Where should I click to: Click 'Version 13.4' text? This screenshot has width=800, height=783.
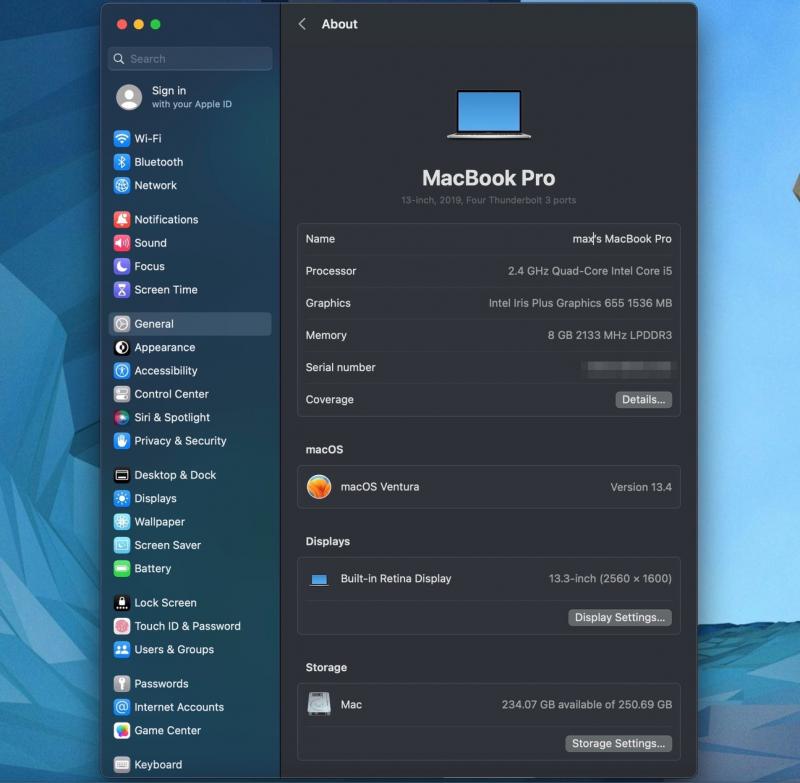(641, 487)
